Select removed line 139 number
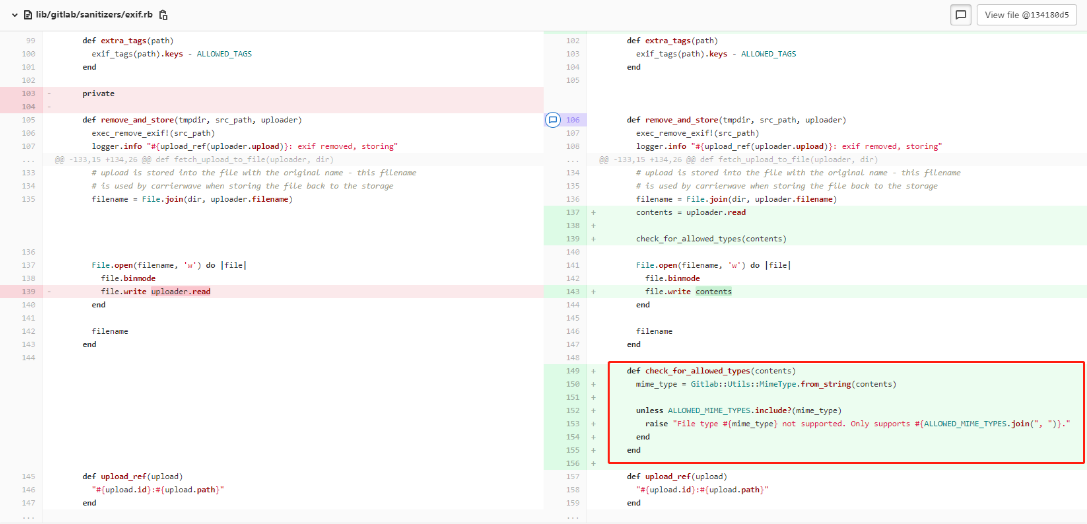 pyautogui.click(x=28, y=291)
